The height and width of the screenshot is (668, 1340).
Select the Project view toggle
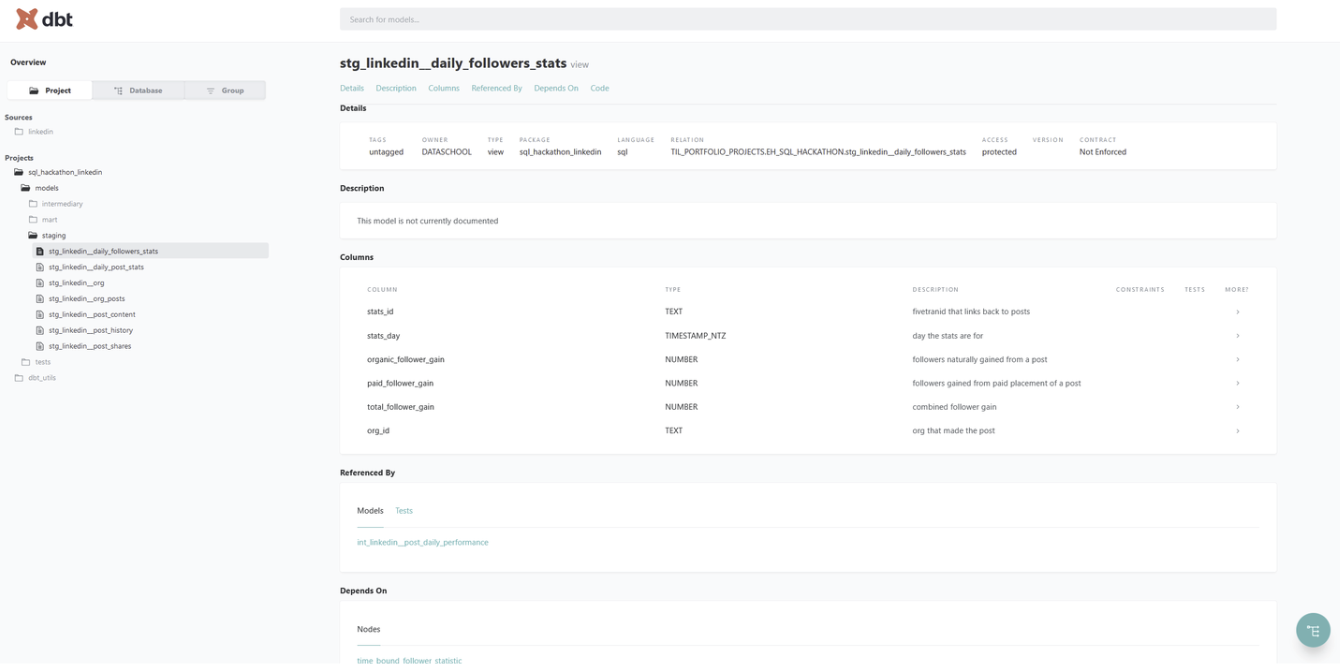(50, 91)
